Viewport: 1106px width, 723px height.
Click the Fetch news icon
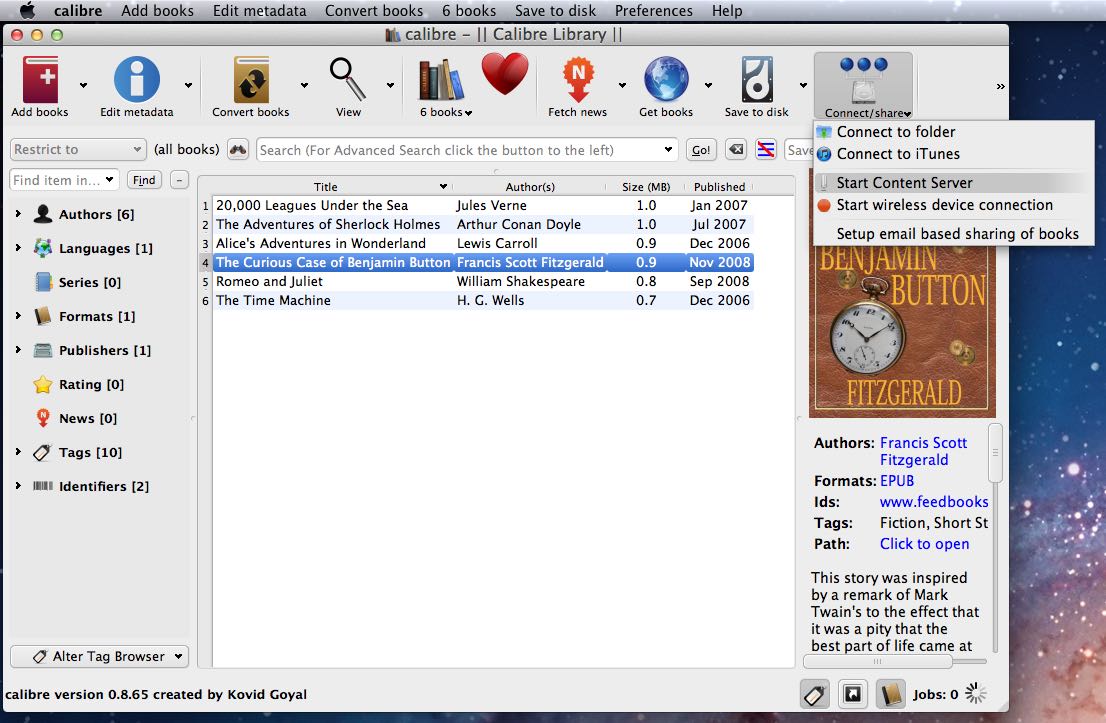578,80
